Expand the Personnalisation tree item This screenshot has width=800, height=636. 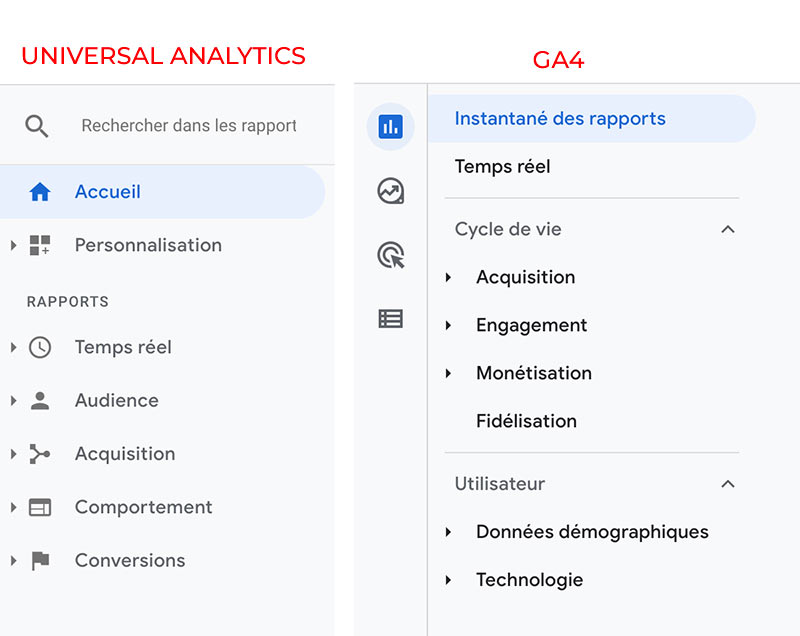[14, 245]
